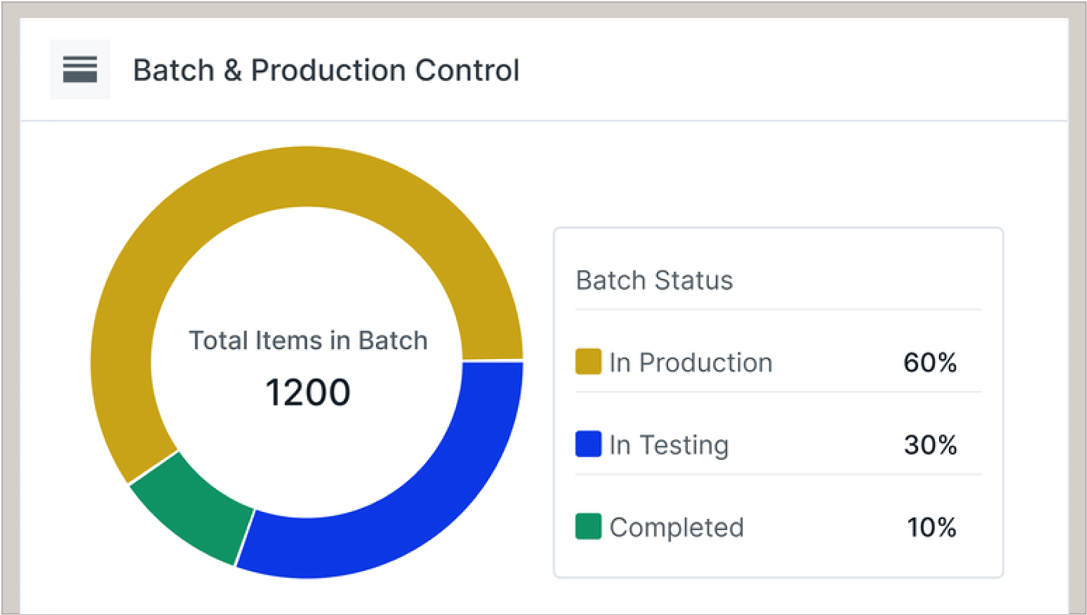Select the In Production legend label
Viewport: 1087px width, 615px height.
point(690,363)
